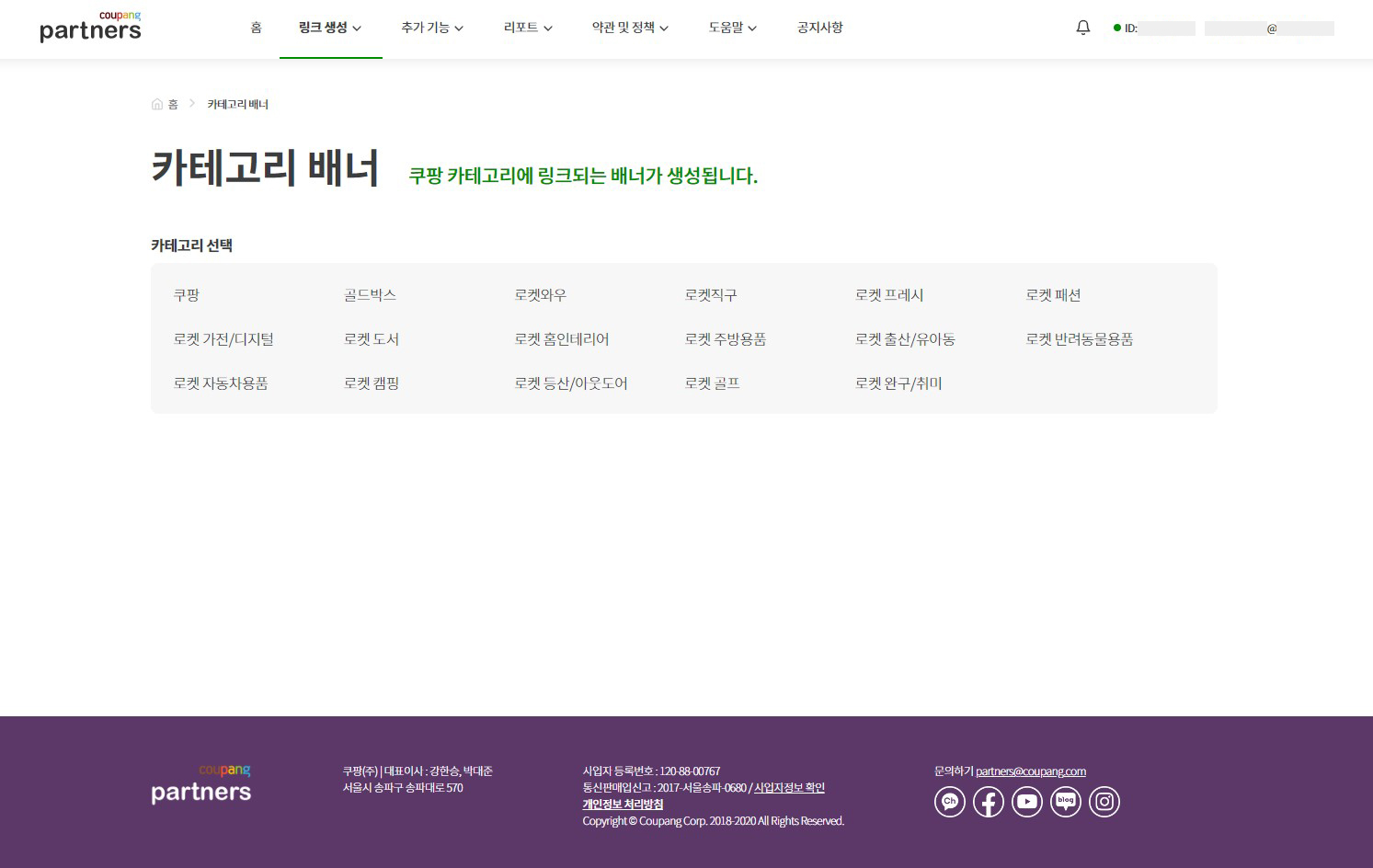This screenshot has width=1373, height=868.
Task: Click the 카테고리 배너 page title
Action: click(265, 168)
